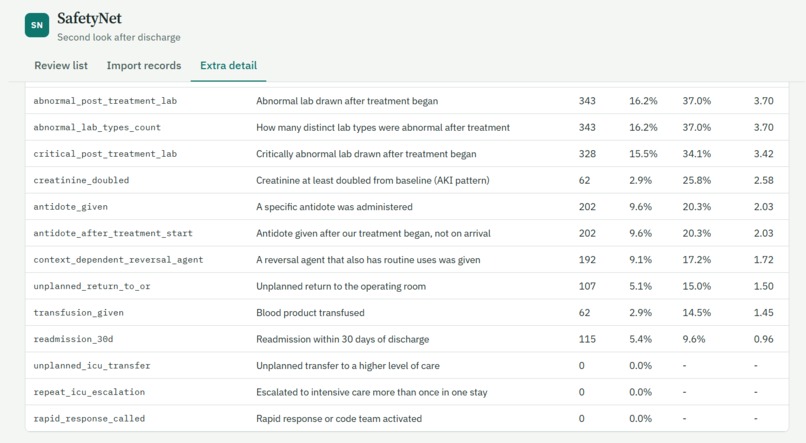
Task: Click 'How many distinct lab types' description
Action: [383, 127]
